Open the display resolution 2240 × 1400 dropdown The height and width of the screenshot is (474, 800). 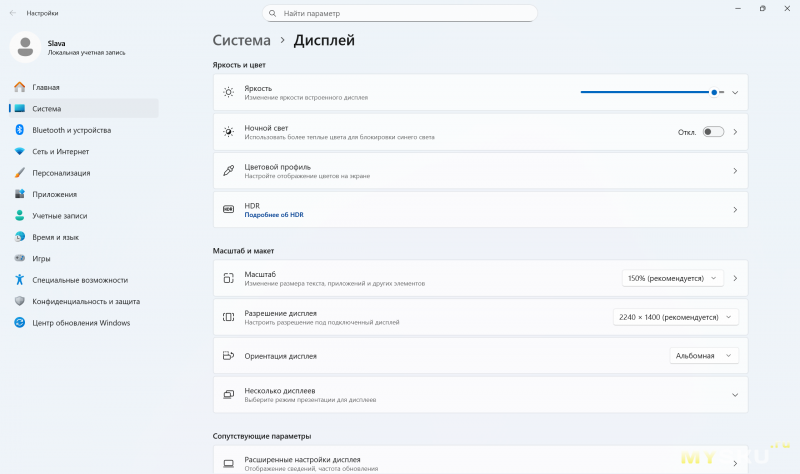click(x=675, y=317)
